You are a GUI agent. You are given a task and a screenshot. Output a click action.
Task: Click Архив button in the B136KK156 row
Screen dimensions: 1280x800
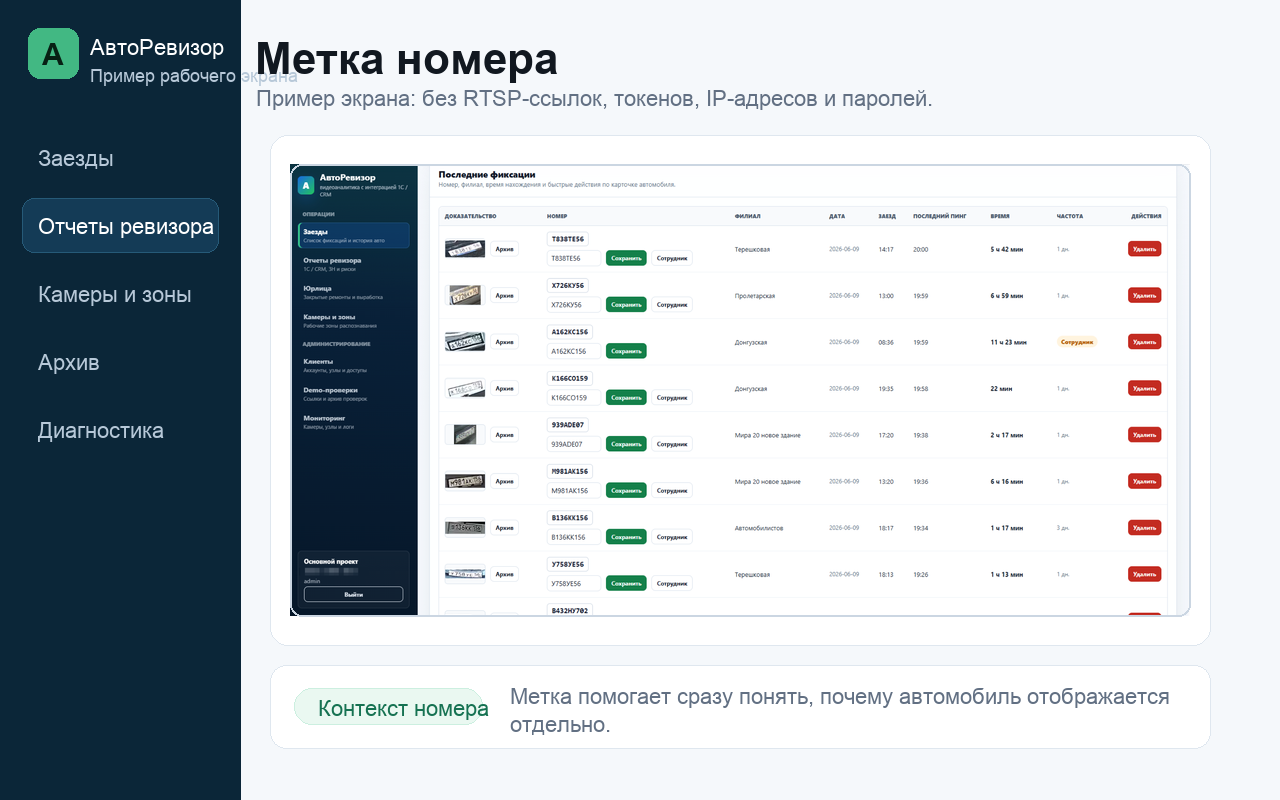pos(505,528)
